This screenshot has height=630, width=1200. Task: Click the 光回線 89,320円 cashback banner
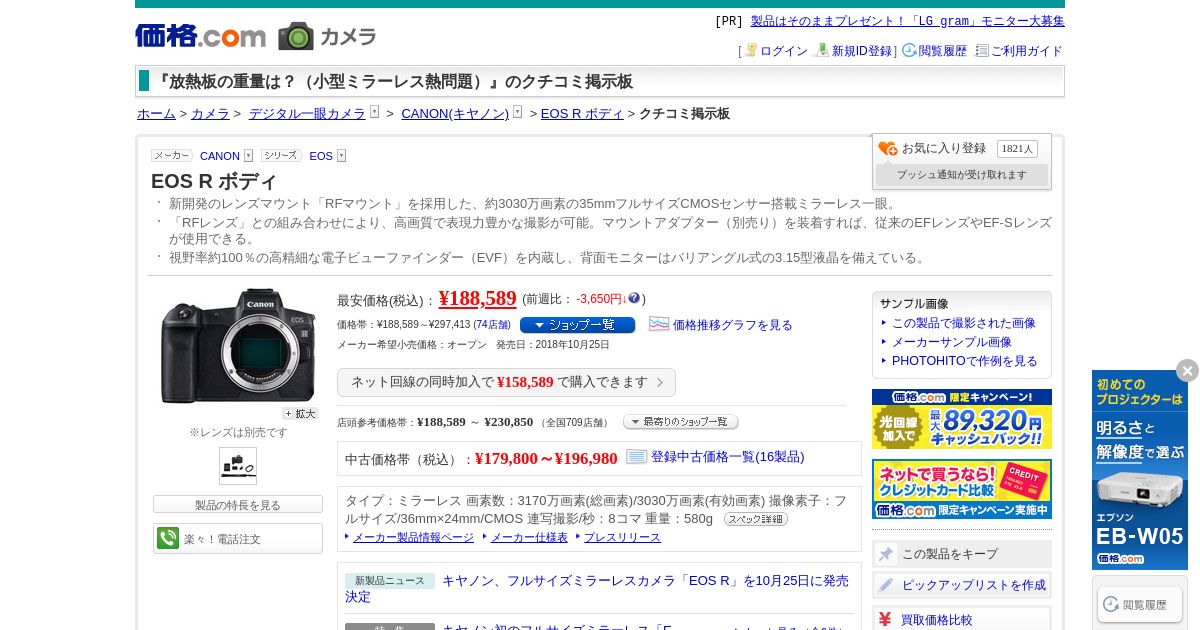(962, 419)
